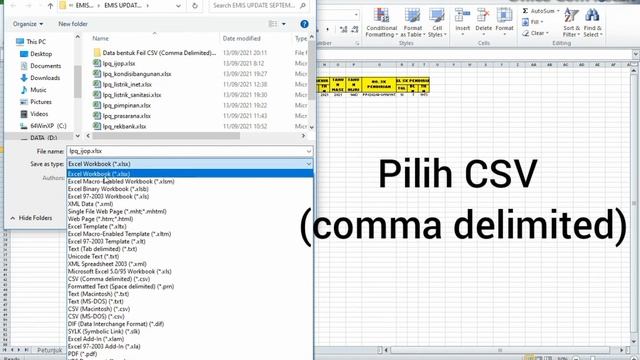This screenshot has height=360, width=640.
Task: Open folder Data bentuk Feil CSV
Action: tap(159, 53)
